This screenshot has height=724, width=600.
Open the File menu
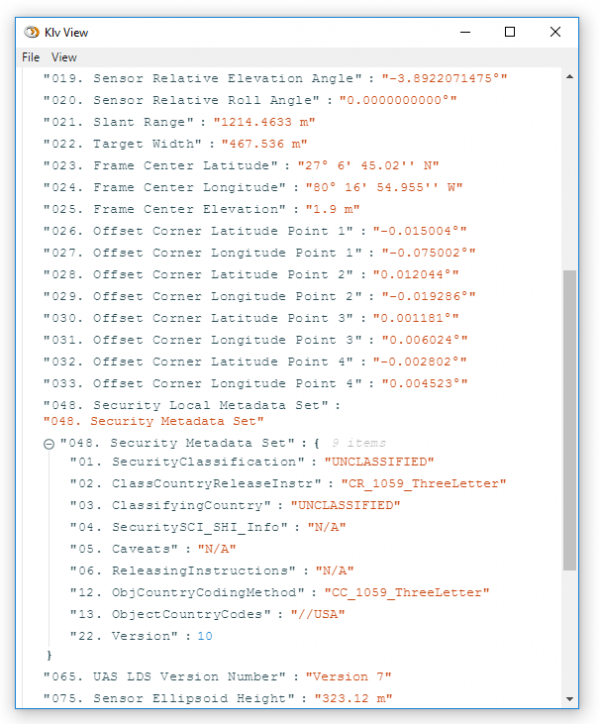coord(31,57)
